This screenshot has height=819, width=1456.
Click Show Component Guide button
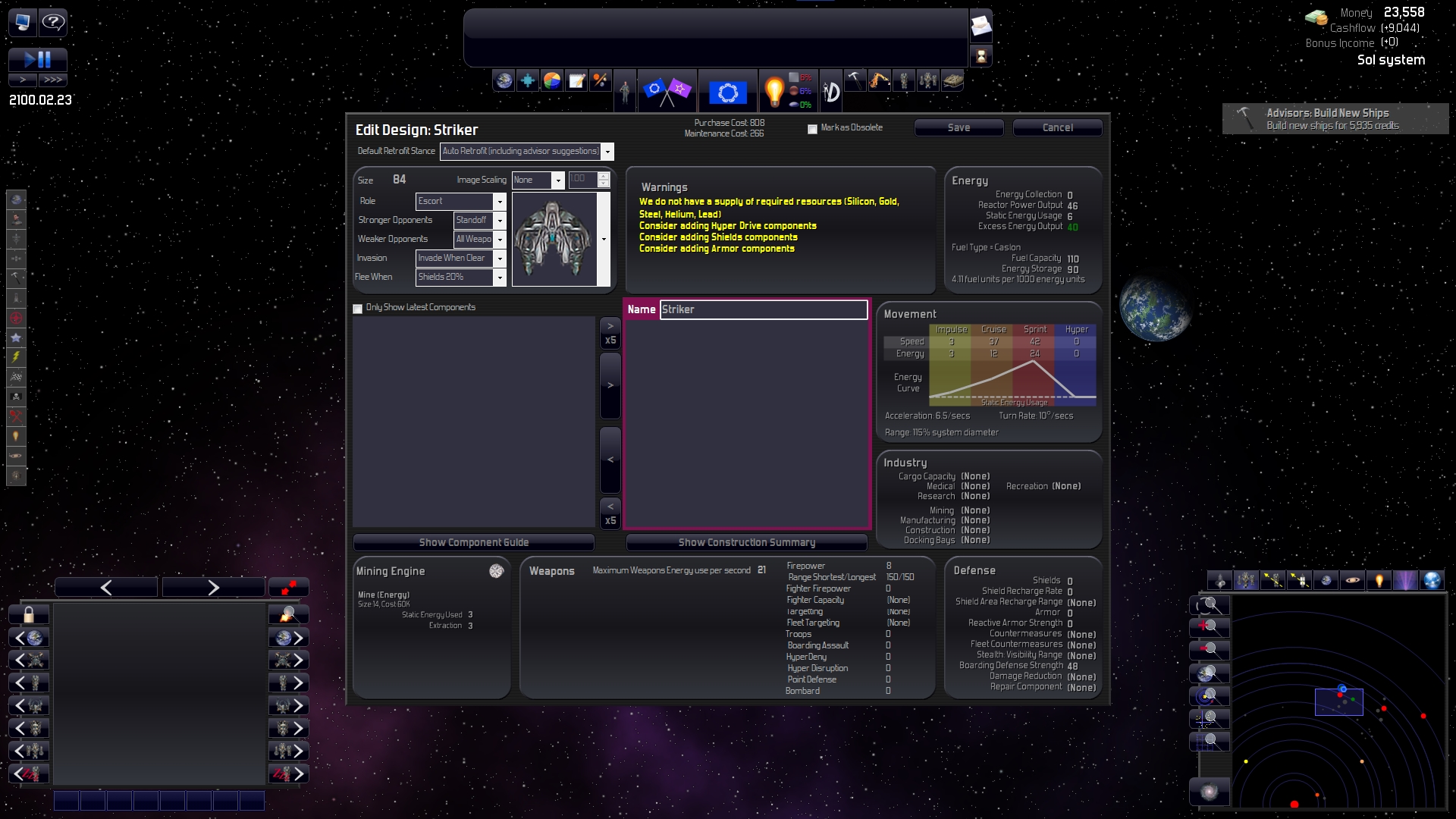click(474, 543)
